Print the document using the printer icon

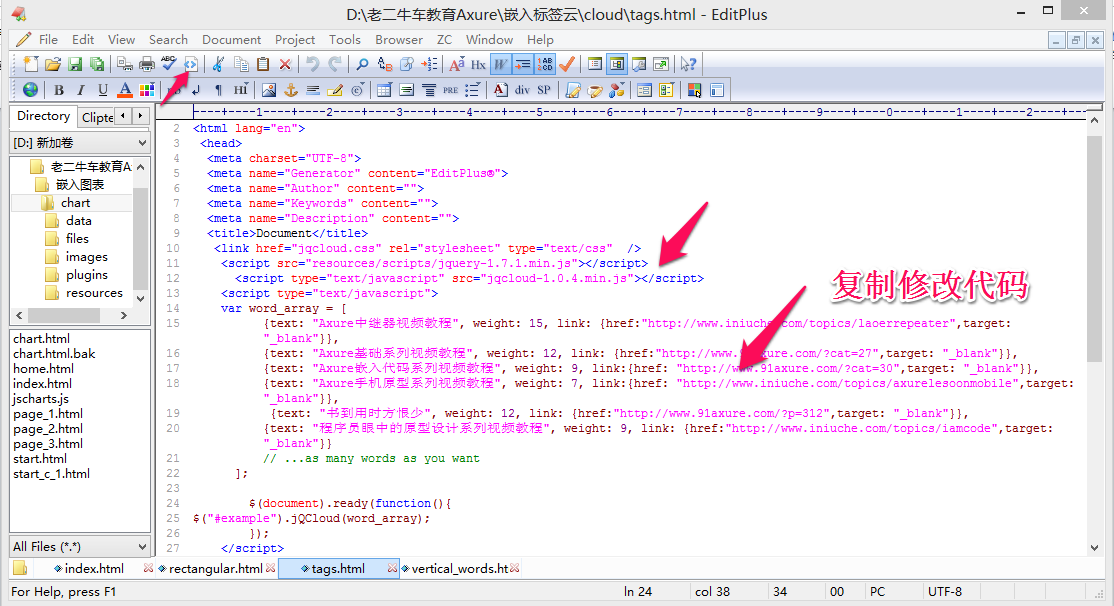(x=146, y=64)
